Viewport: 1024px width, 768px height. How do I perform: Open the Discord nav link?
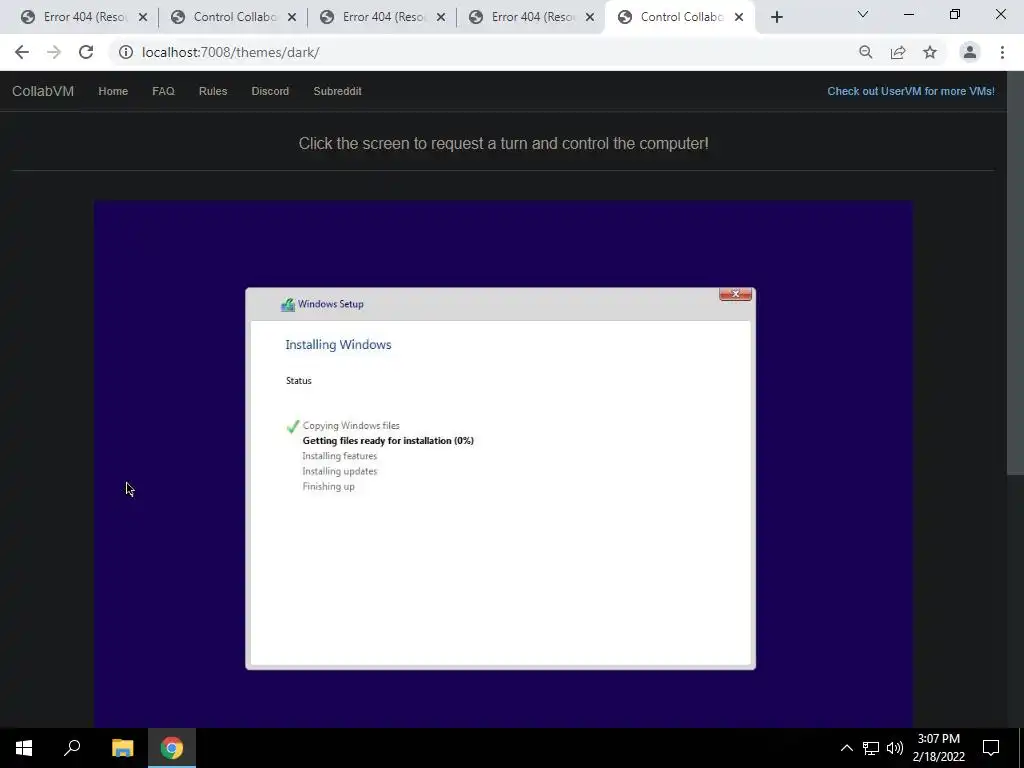pos(270,91)
